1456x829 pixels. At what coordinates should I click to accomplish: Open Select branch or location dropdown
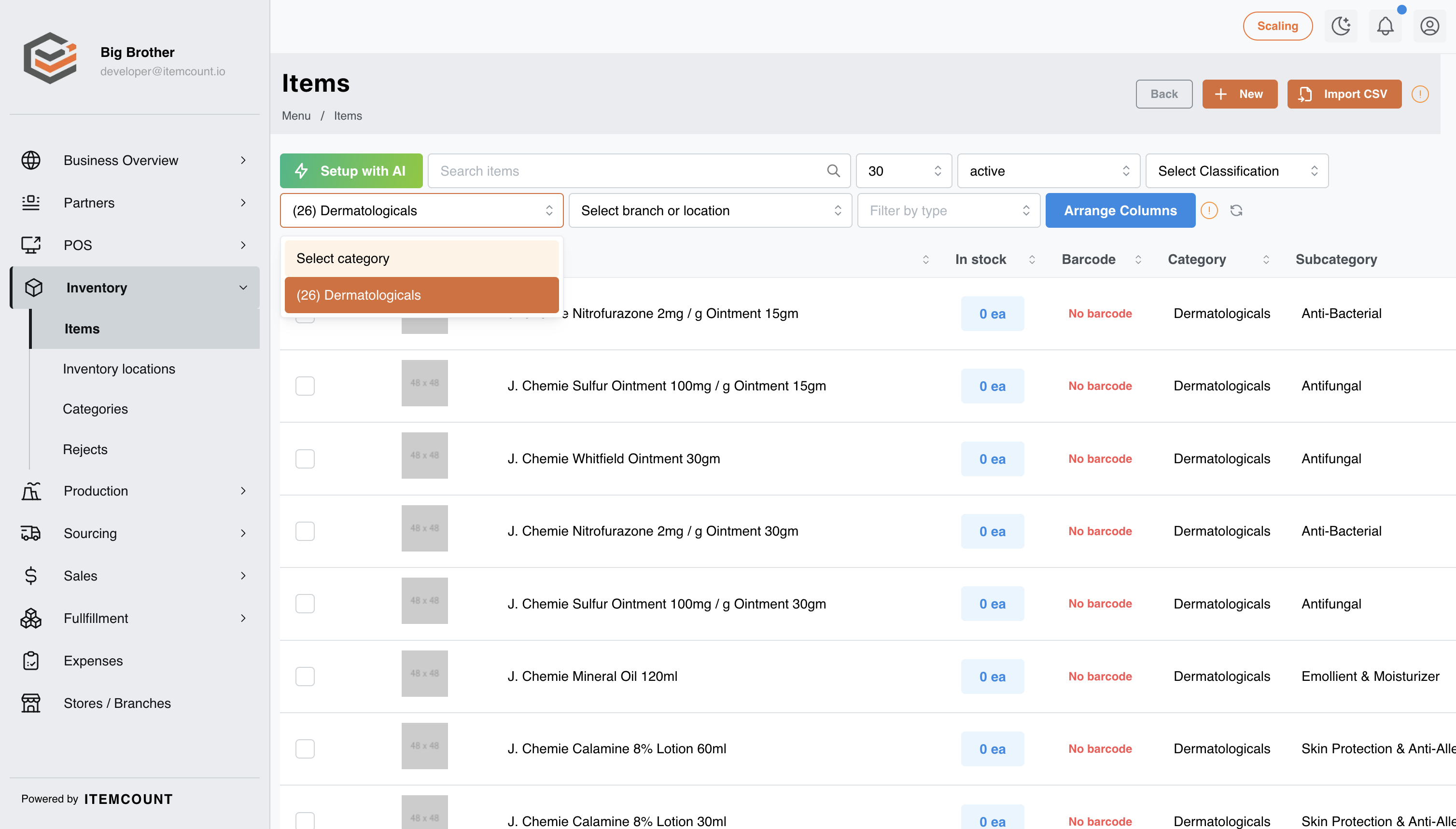point(710,211)
